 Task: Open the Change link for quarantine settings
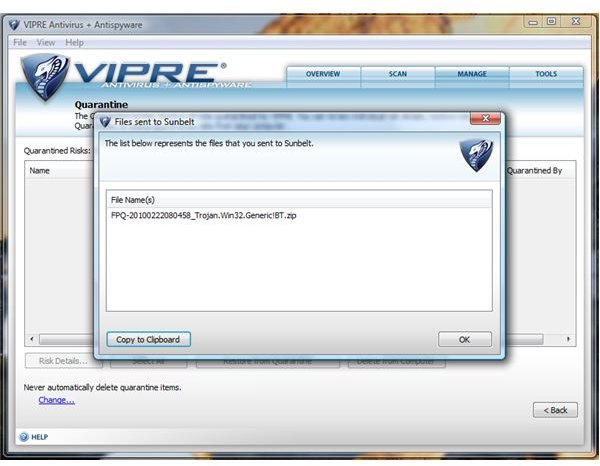tap(56, 400)
